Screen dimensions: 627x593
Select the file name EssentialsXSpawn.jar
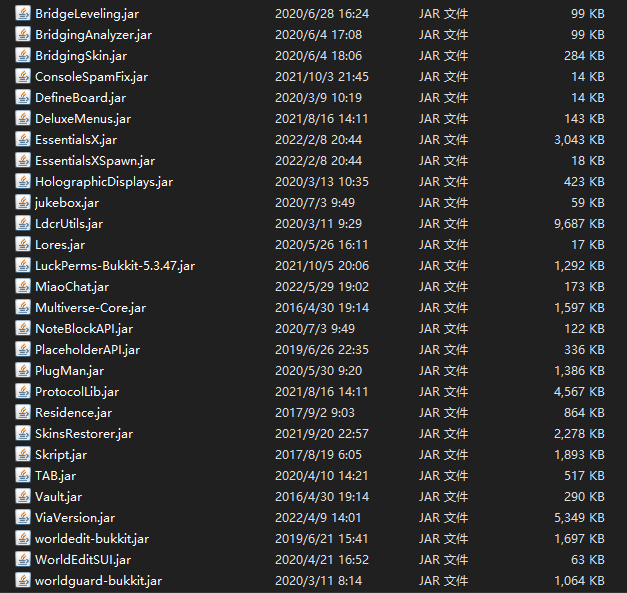(95, 161)
